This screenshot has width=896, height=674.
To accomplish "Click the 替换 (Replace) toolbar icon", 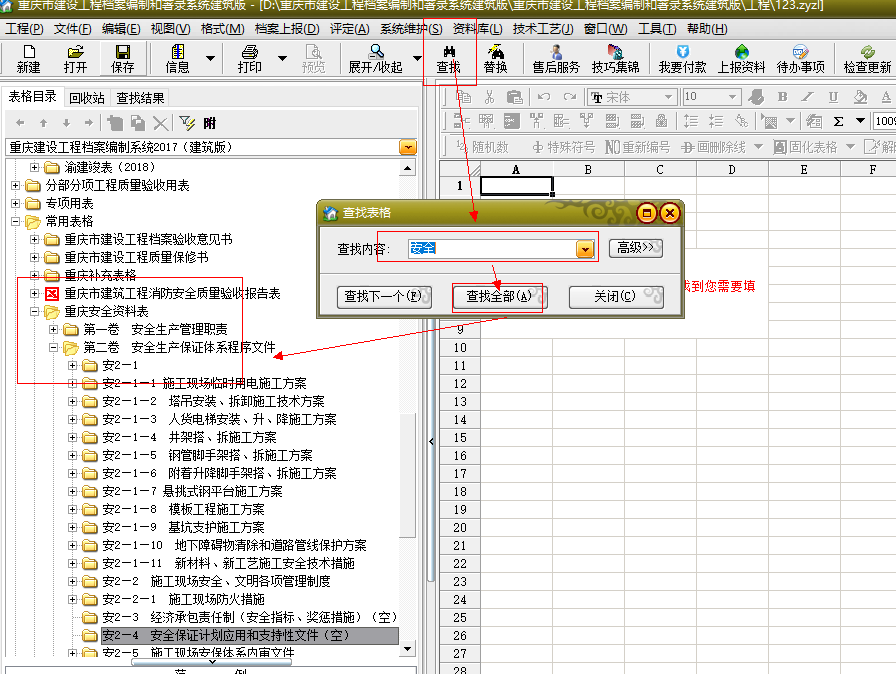I will [x=495, y=58].
